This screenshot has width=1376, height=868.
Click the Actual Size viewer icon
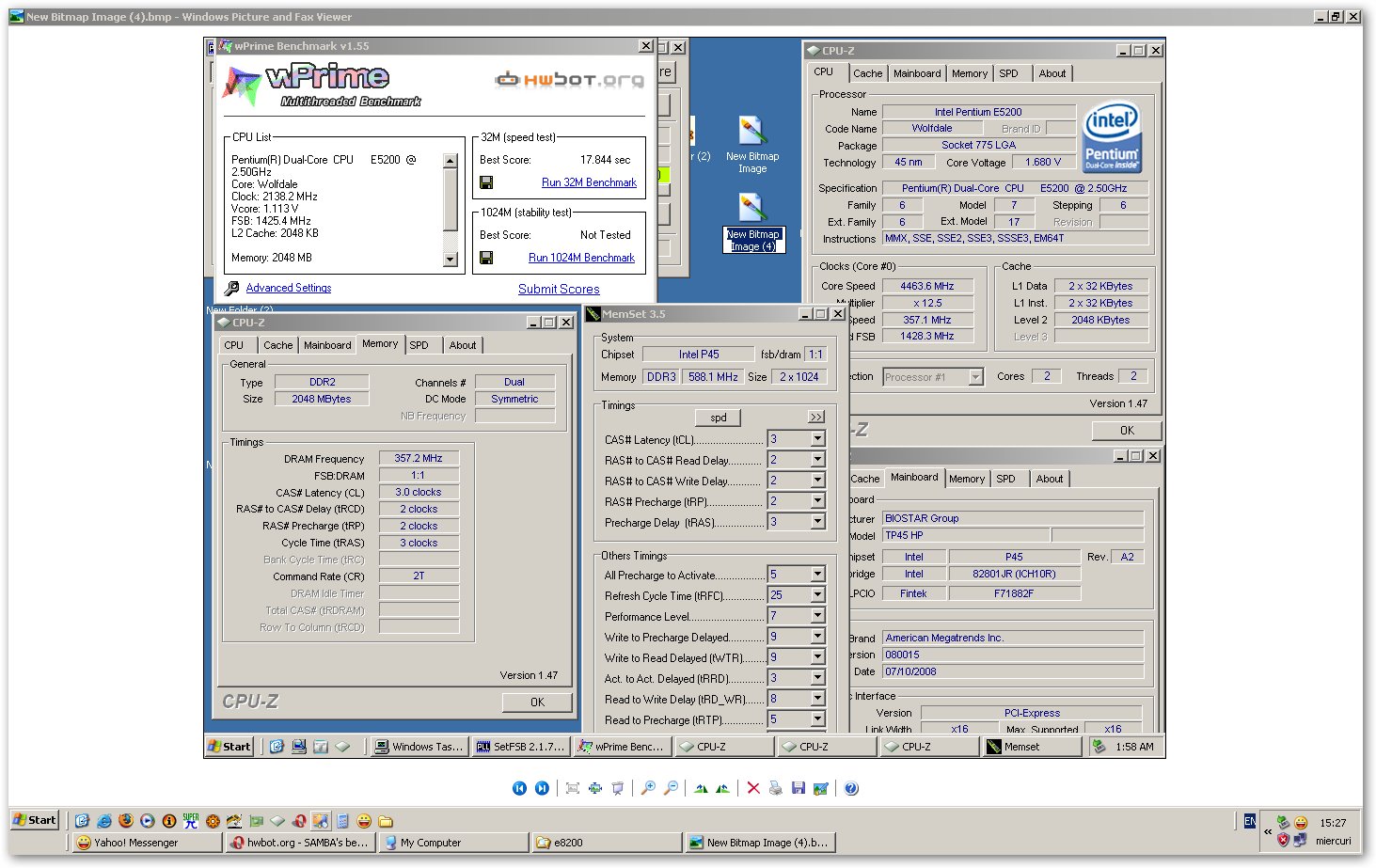point(594,788)
